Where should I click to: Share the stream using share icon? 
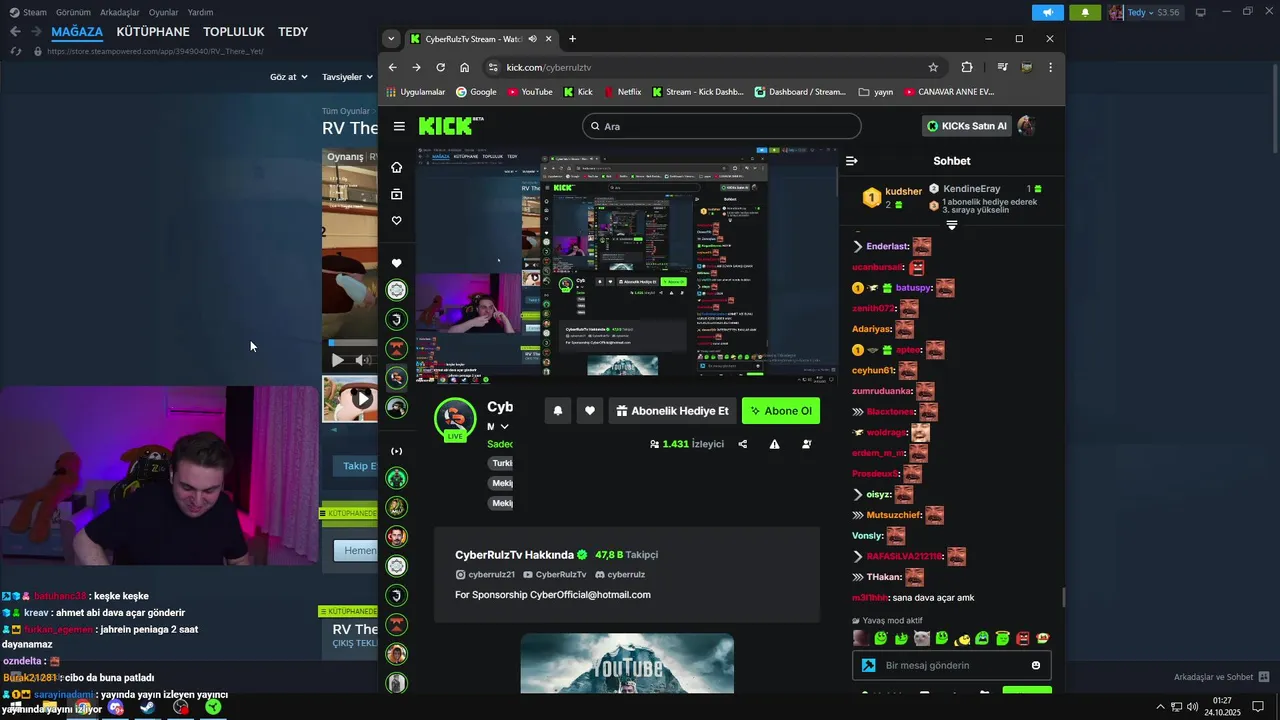743,444
